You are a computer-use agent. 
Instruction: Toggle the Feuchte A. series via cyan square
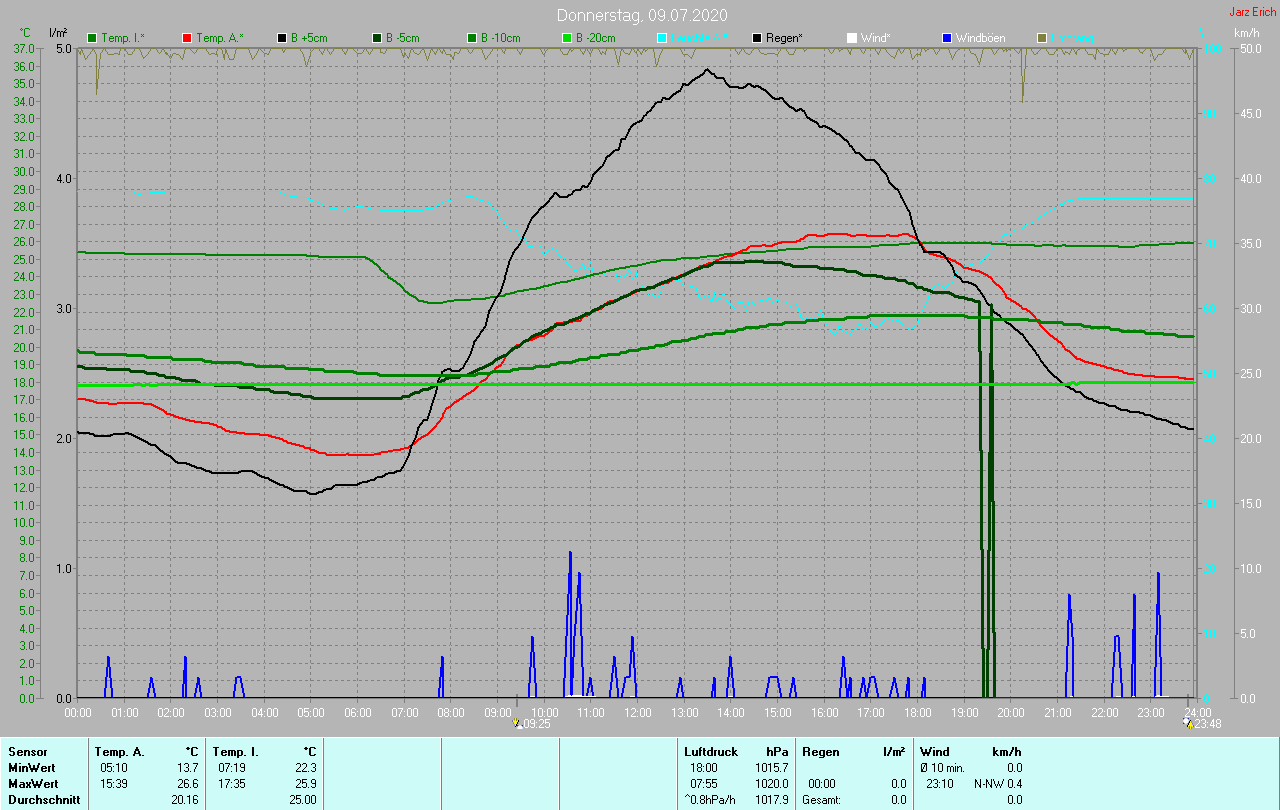coord(663,38)
